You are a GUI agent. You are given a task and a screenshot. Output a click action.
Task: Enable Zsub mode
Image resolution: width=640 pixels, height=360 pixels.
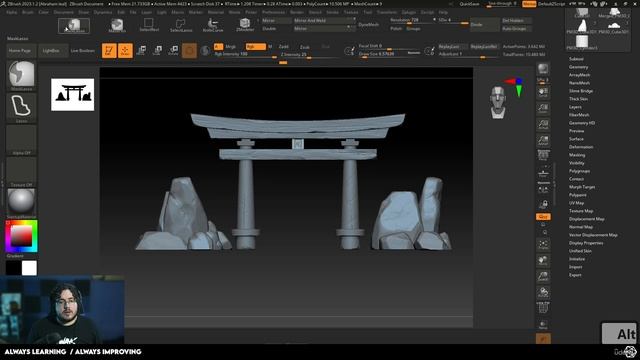pos(304,47)
